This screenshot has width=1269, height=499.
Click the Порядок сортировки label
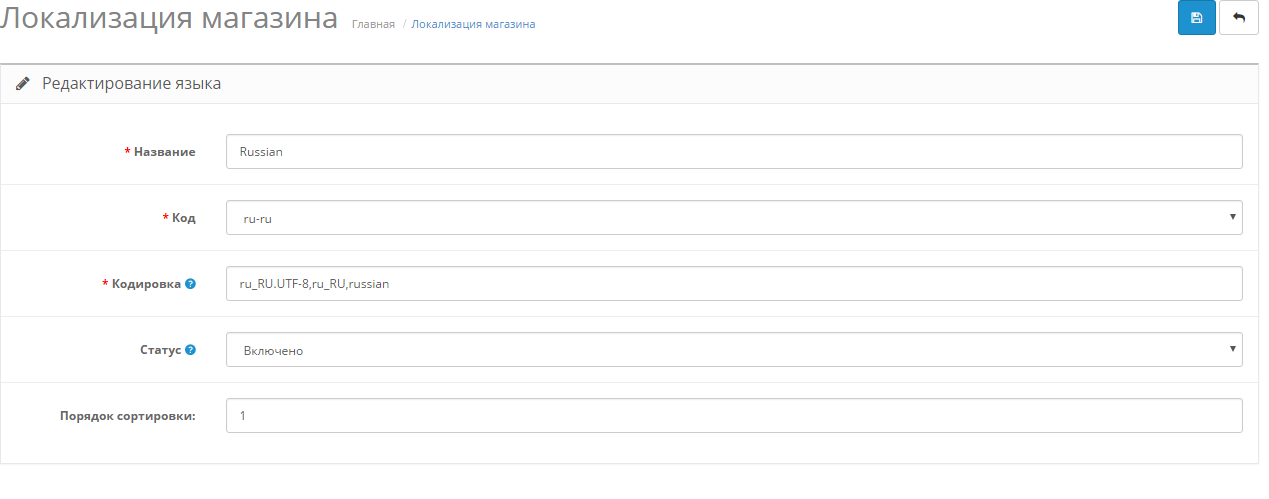coord(127,416)
